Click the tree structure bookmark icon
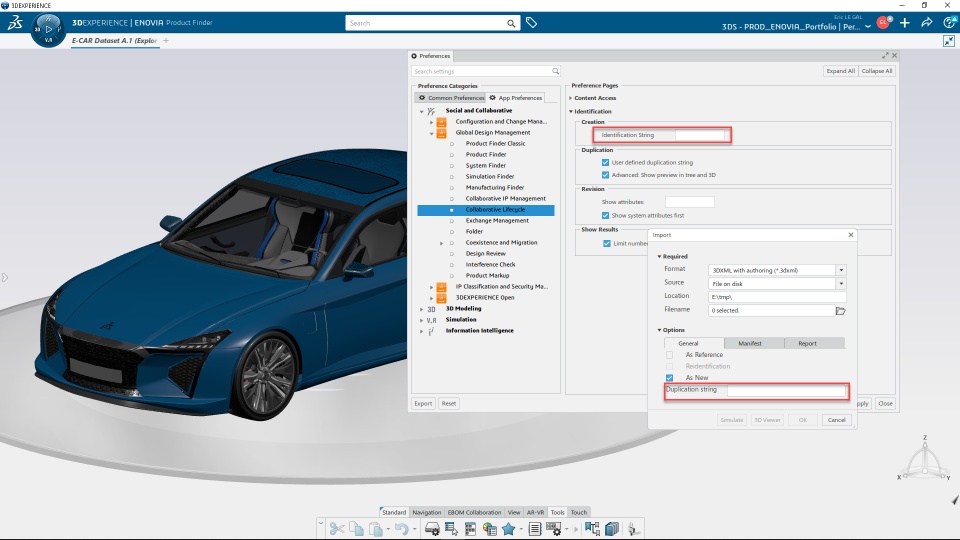The image size is (960, 540). tap(592, 528)
